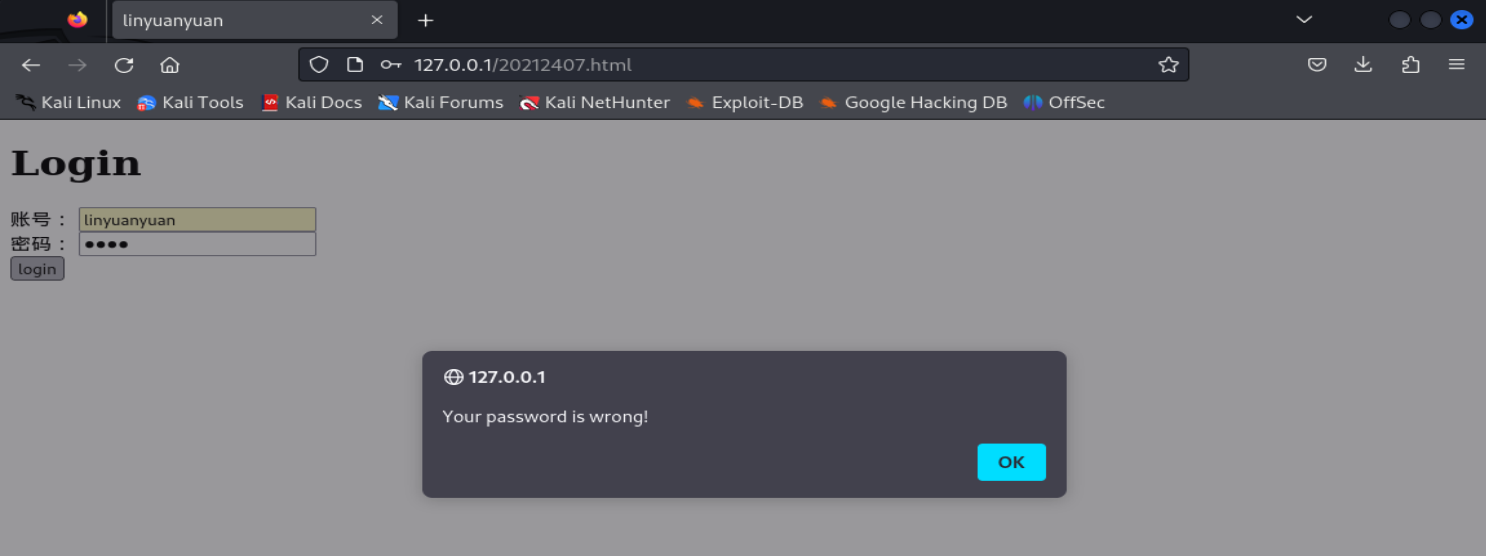Viewport: 1486px width, 556px height.
Task: Close the linyuanyuan tab
Action: 377,20
